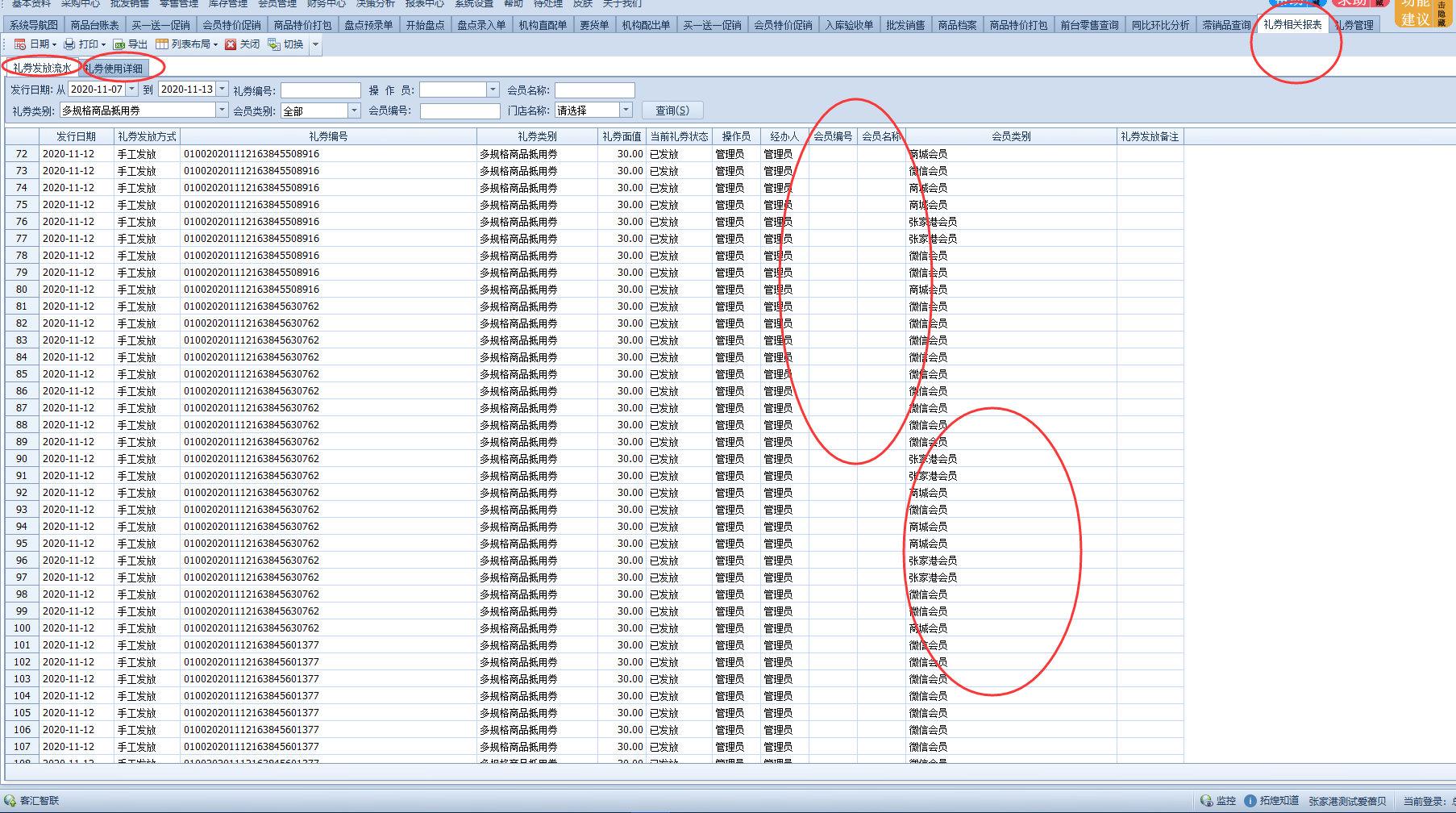The height and width of the screenshot is (813, 1456).
Task: Sort by the 礼券发放备注 column header
Action: tap(1150, 136)
